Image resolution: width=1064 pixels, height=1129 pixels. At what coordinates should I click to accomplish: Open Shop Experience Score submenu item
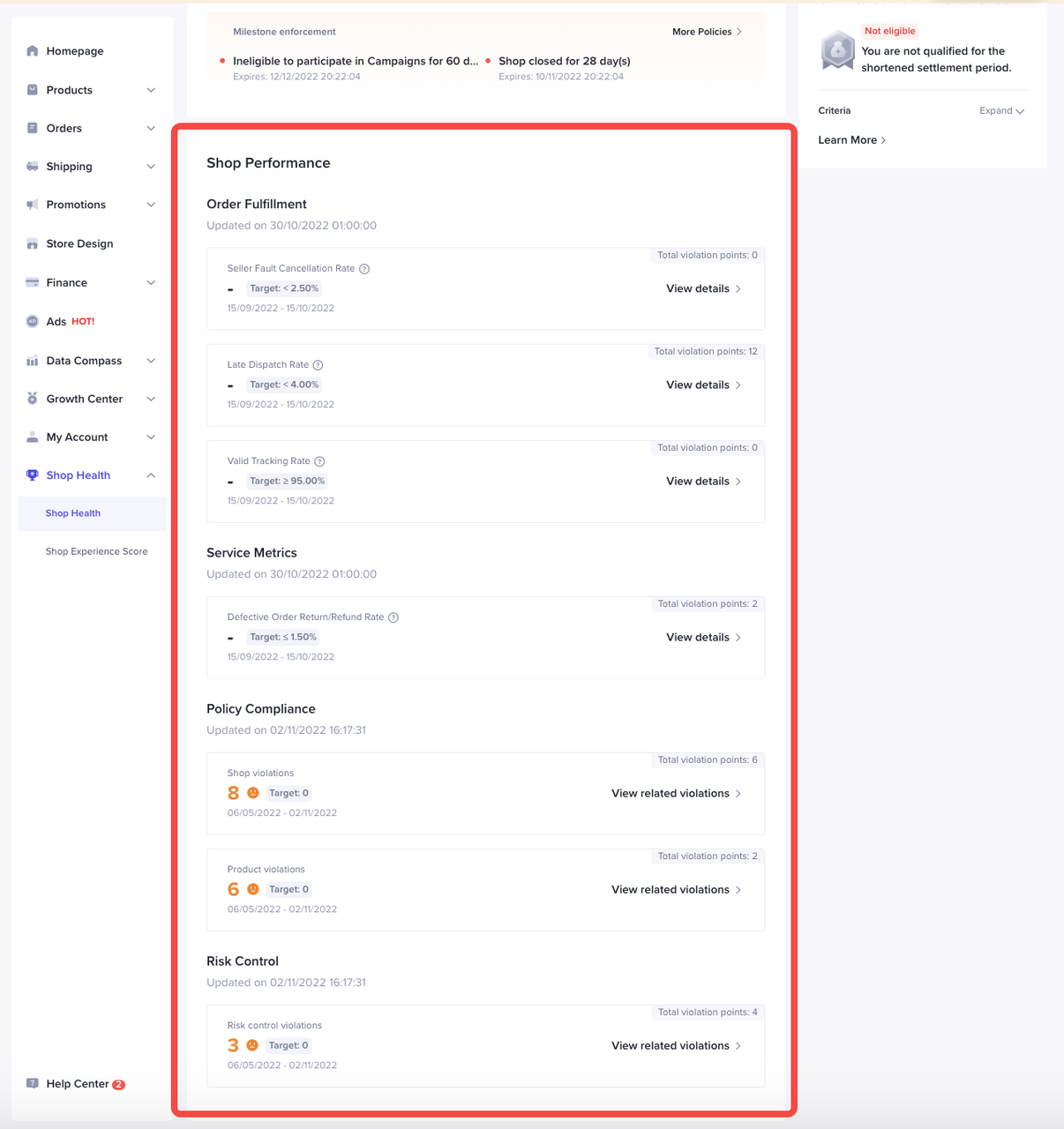96,551
